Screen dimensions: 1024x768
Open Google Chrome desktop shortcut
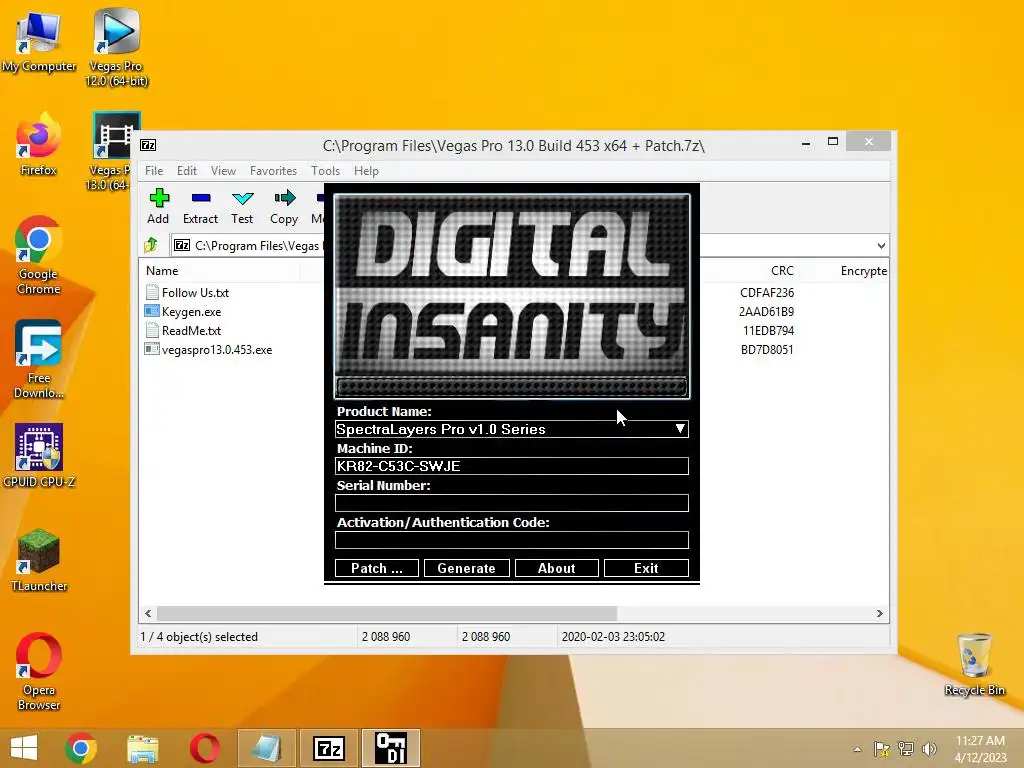[x=38, y=256]
